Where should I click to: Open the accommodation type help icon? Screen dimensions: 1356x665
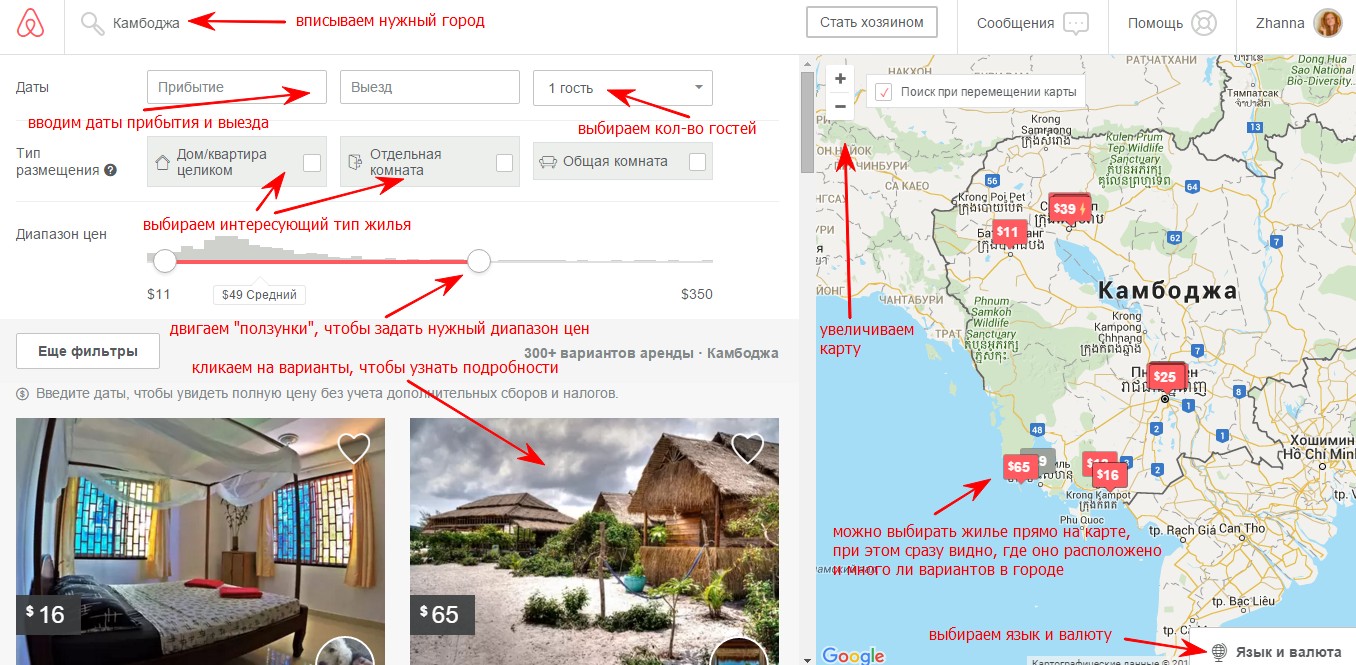[111, 171]
